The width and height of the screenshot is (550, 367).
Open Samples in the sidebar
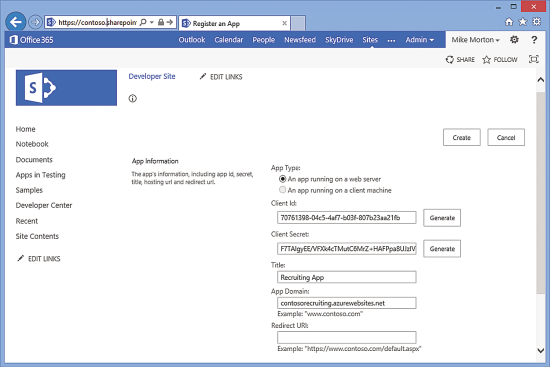[29, 190]
